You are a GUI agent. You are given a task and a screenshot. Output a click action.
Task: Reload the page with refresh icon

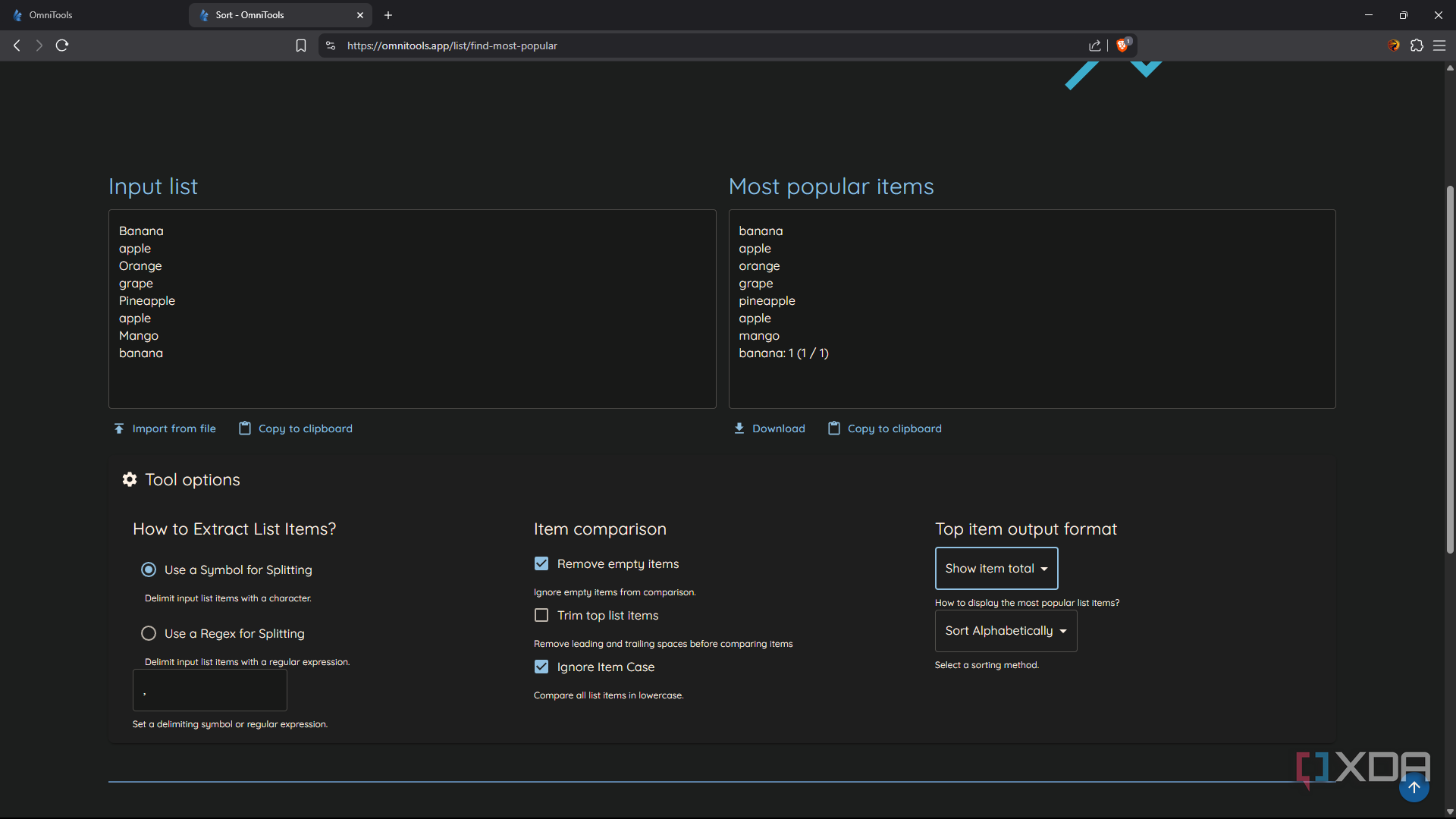(x=62, y=45)
